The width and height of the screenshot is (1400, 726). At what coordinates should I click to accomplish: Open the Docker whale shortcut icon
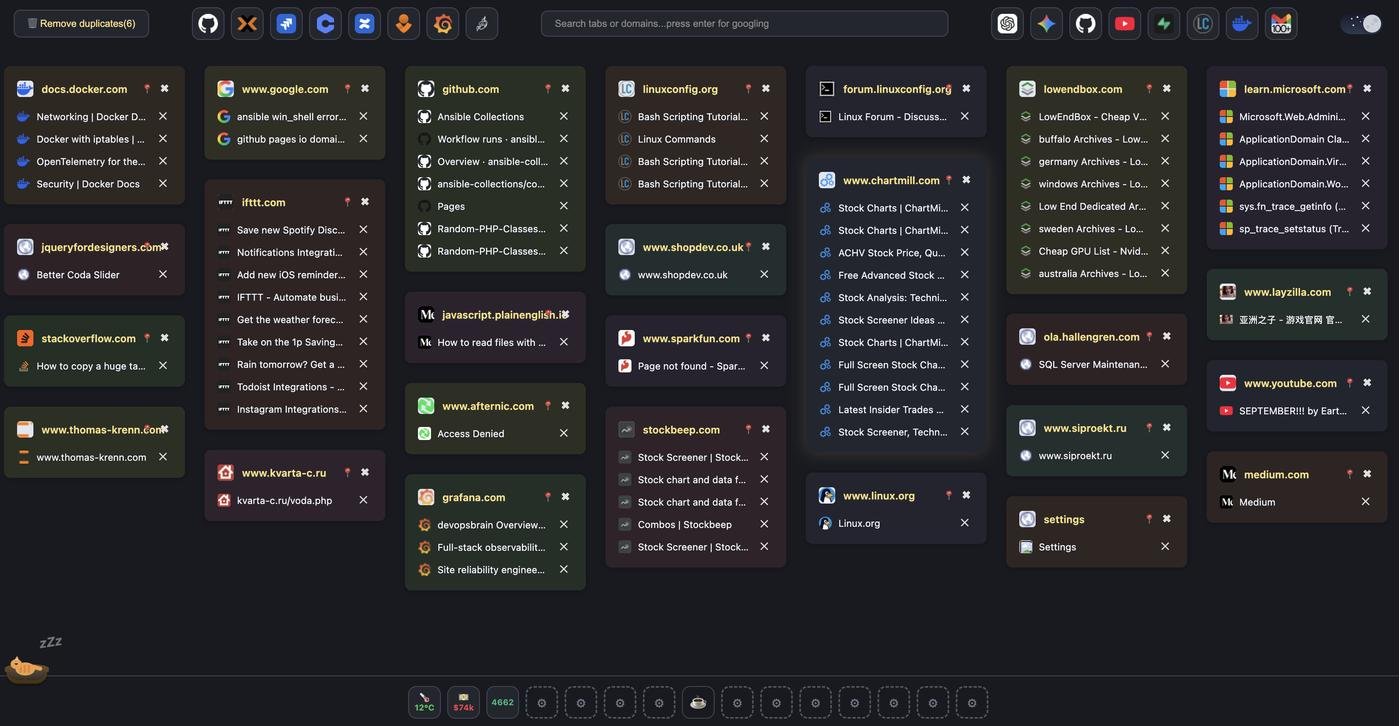1241,23
